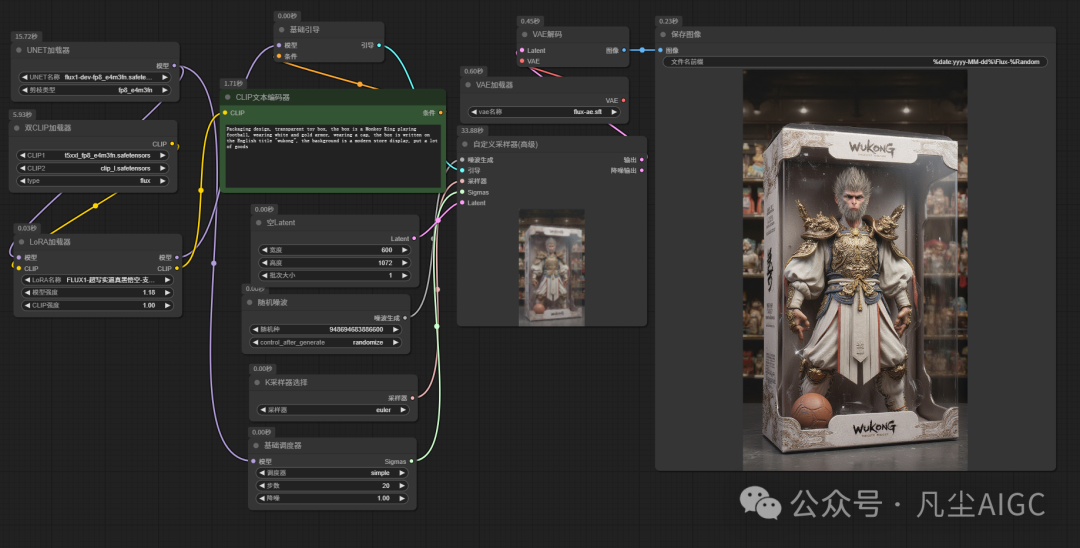This screenshot has height=548, width=1080.
Task: Click the 噪波生成 output socket on 随机噪波
Action: coord(405,317)
